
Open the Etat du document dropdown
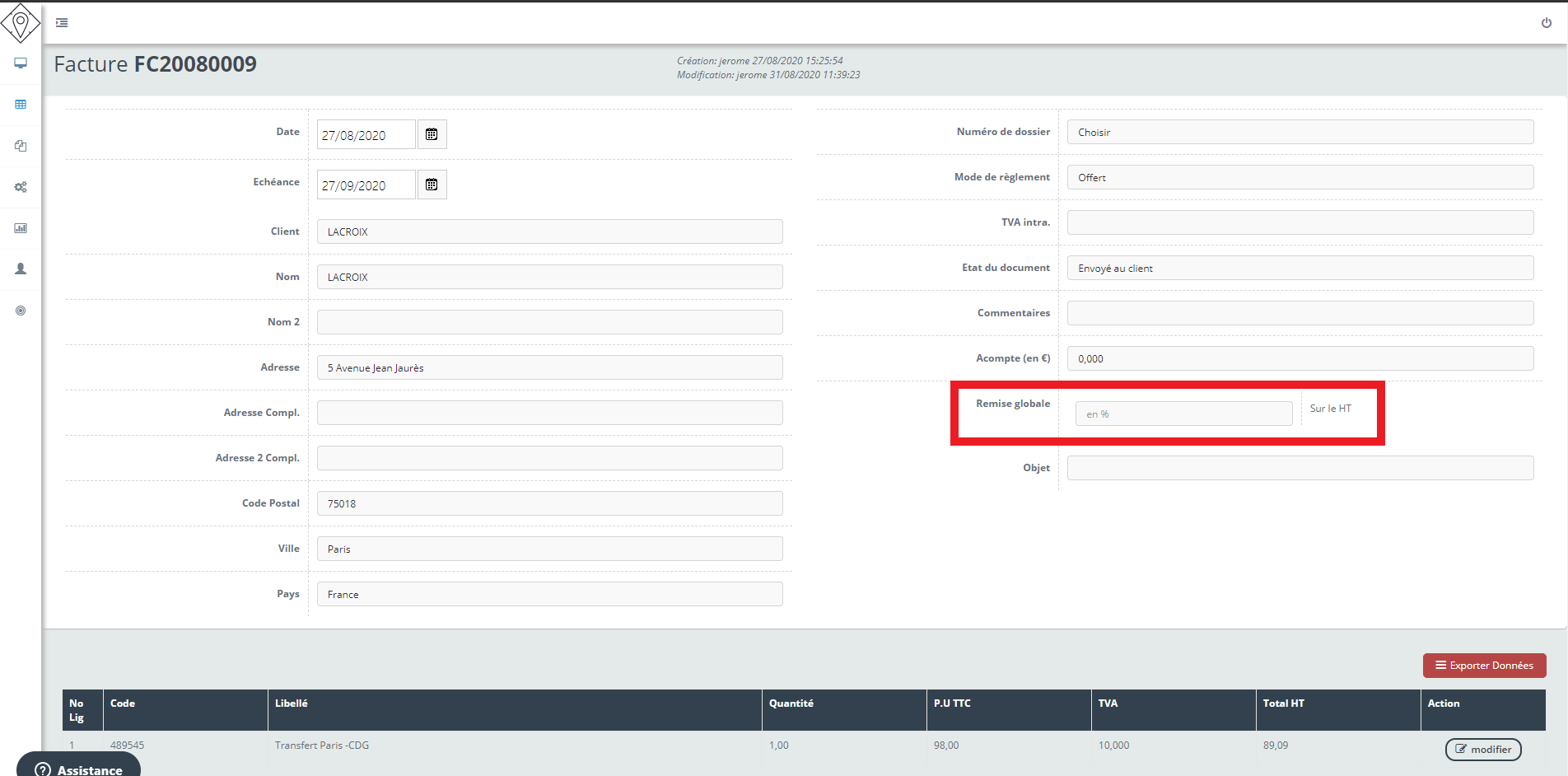pos(1300,269)
